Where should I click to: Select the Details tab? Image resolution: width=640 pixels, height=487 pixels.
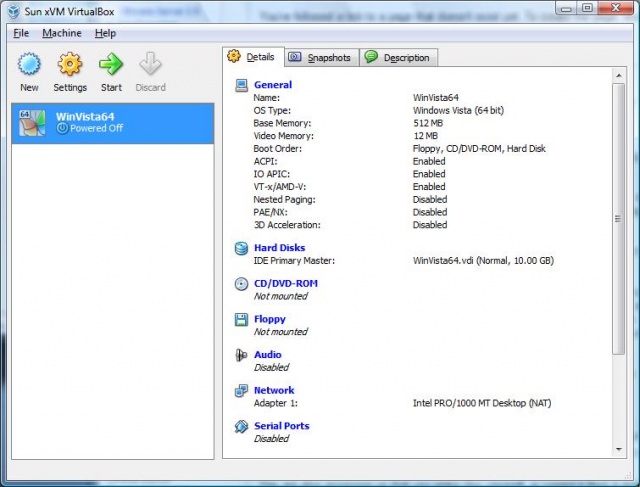254,57
